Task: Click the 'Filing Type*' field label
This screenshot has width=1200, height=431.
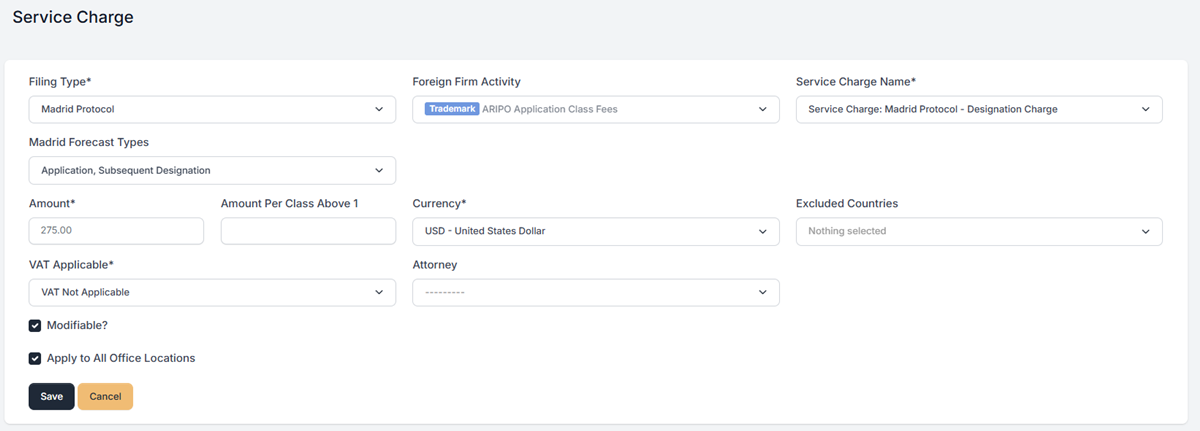Action: (x=60, y=81)
